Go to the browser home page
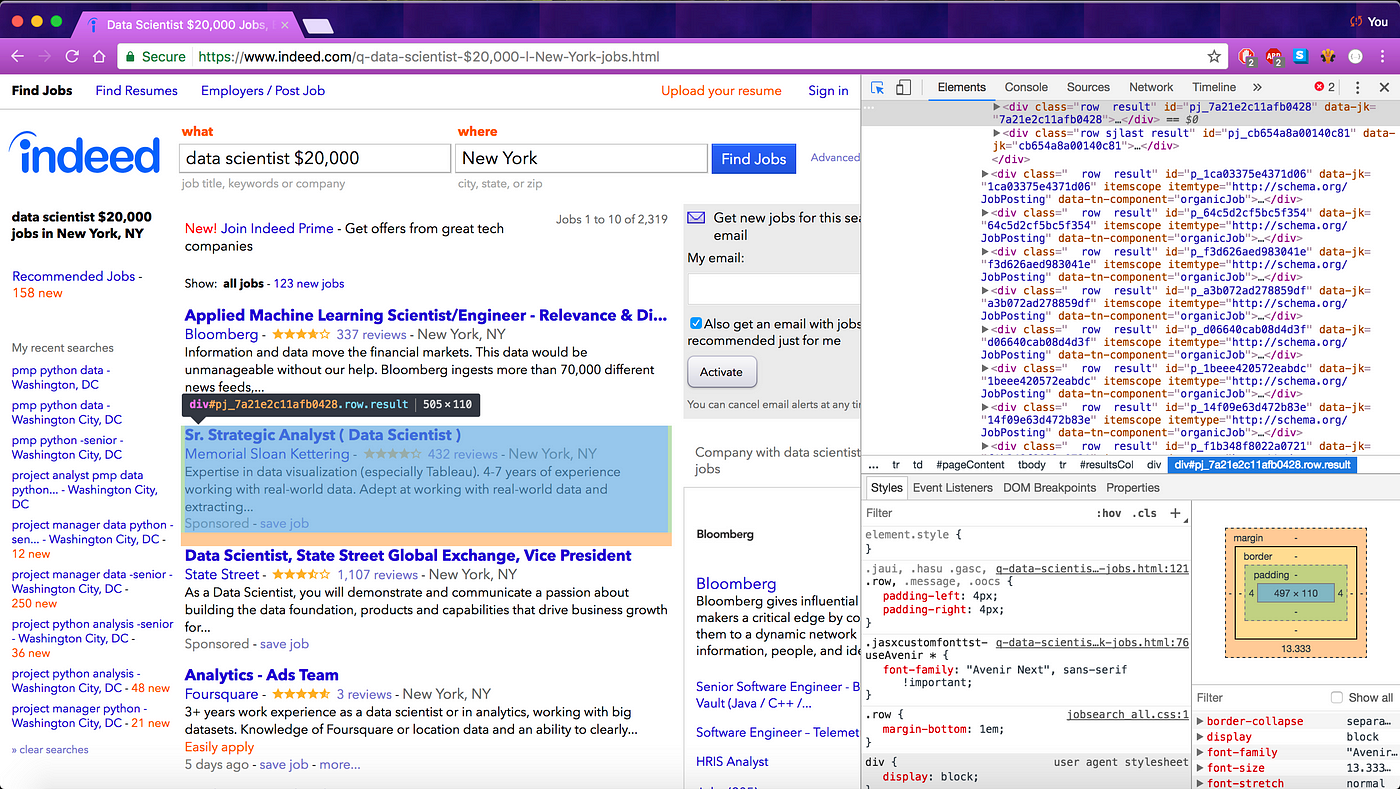 click(x=99, y=57)
